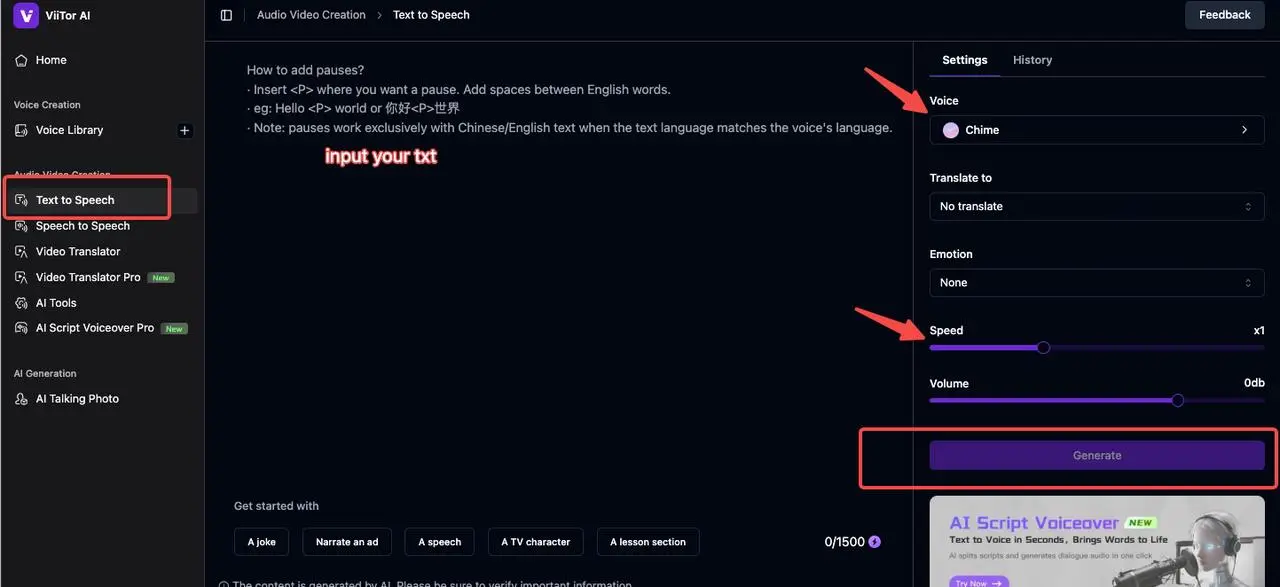
Task: Click the Volume slider handle
Action: point(1177,400)
